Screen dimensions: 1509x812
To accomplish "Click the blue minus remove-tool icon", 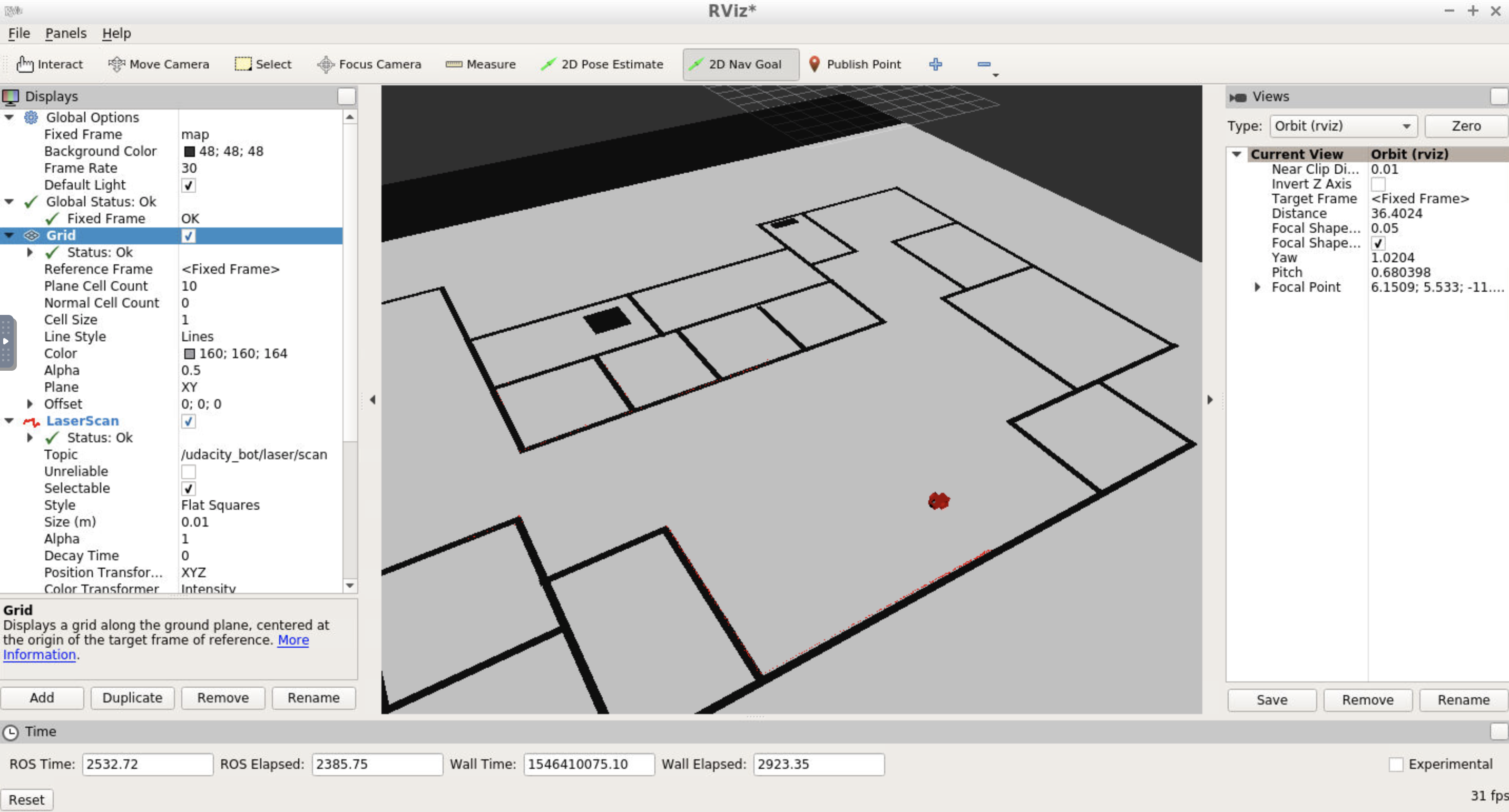I will [x=984, y=64].
